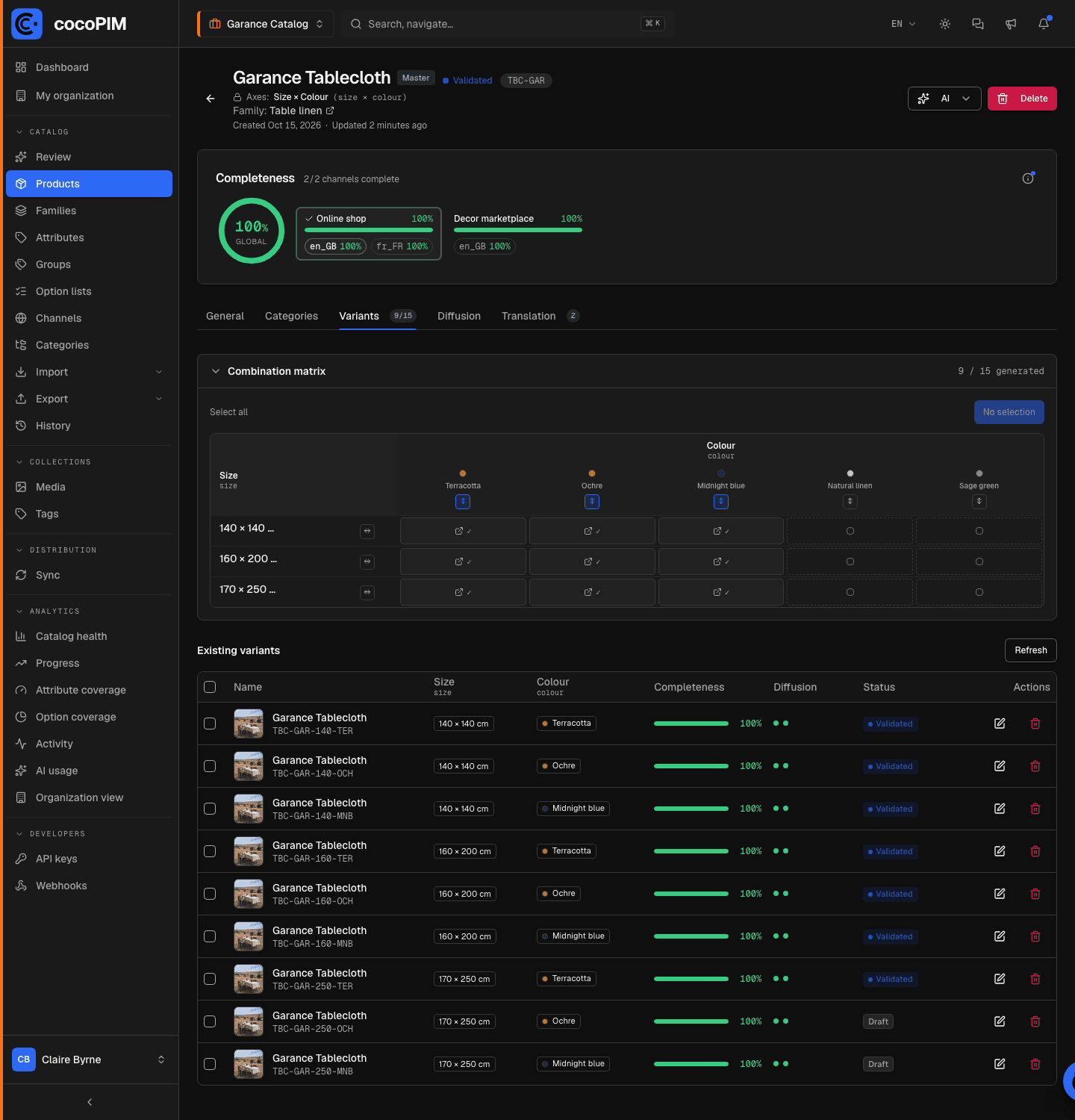Click the Select all link in matrix
Viewport: 1075px width, 1120px height.
(x=228, y=412)
